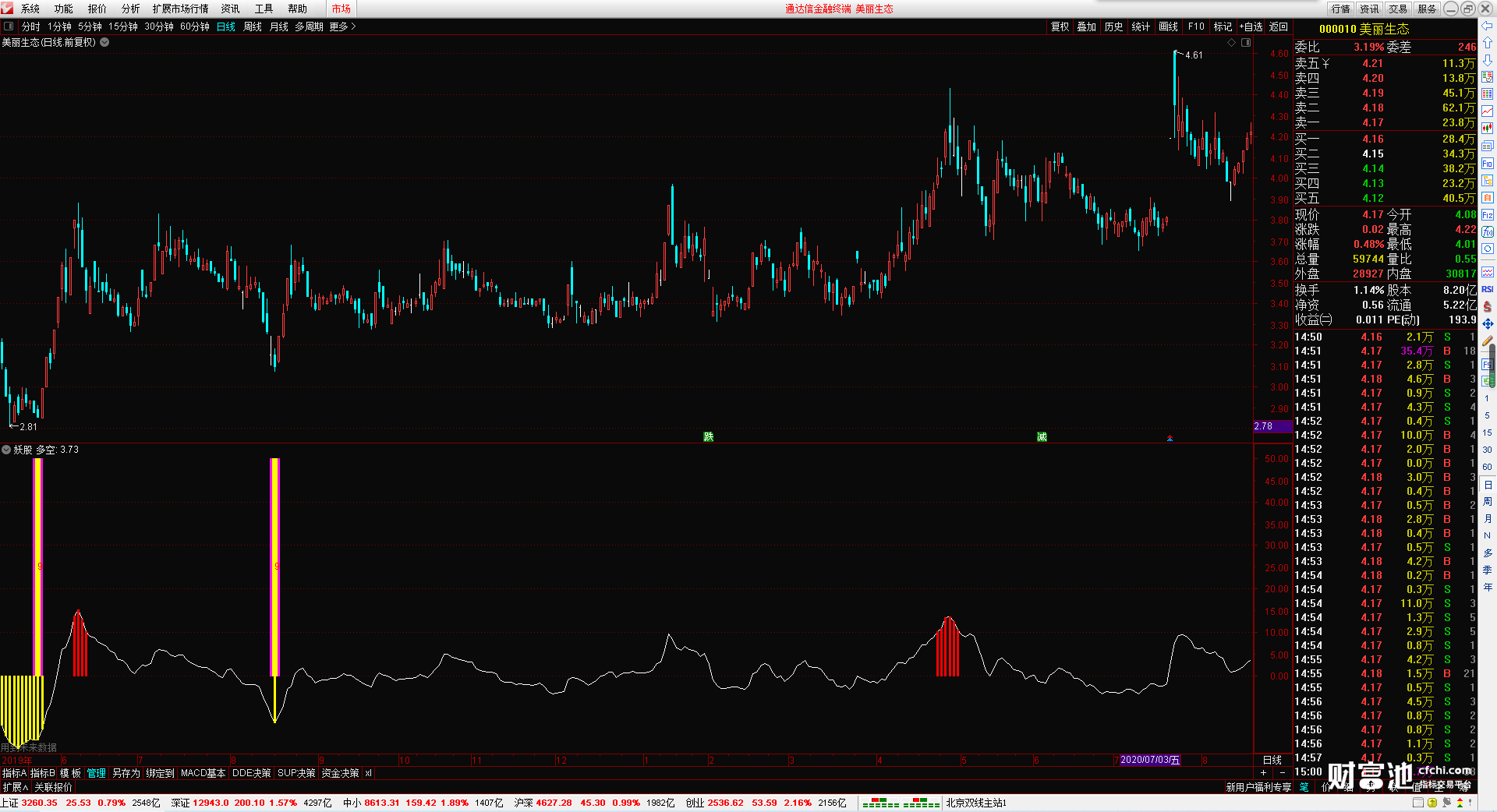Open the 系统 menu

pos(30,9)
